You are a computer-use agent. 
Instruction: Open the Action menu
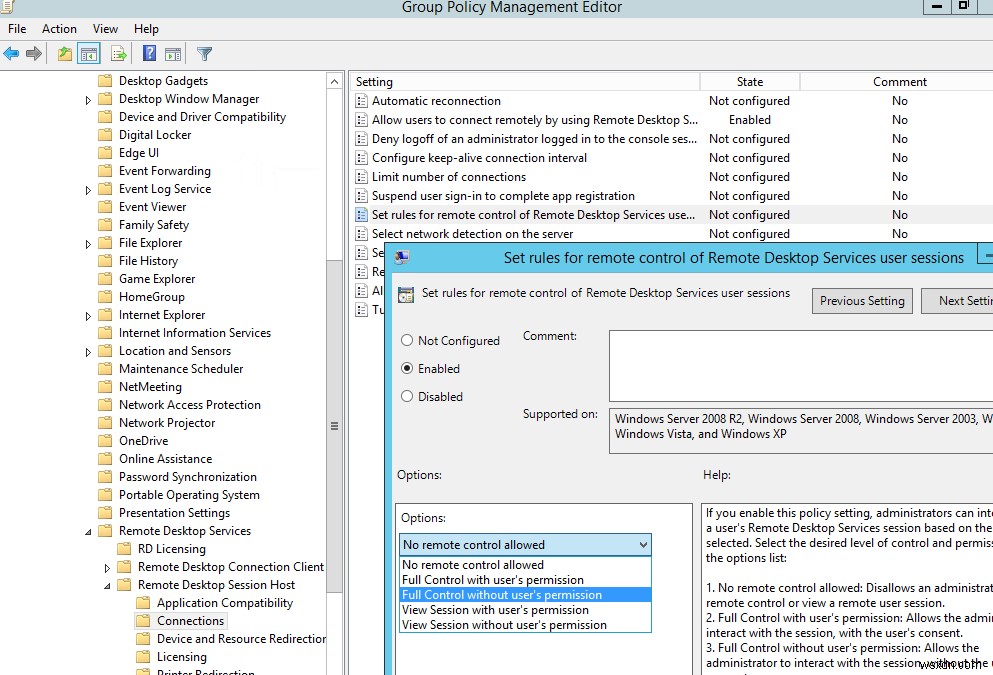pos(59,29)
